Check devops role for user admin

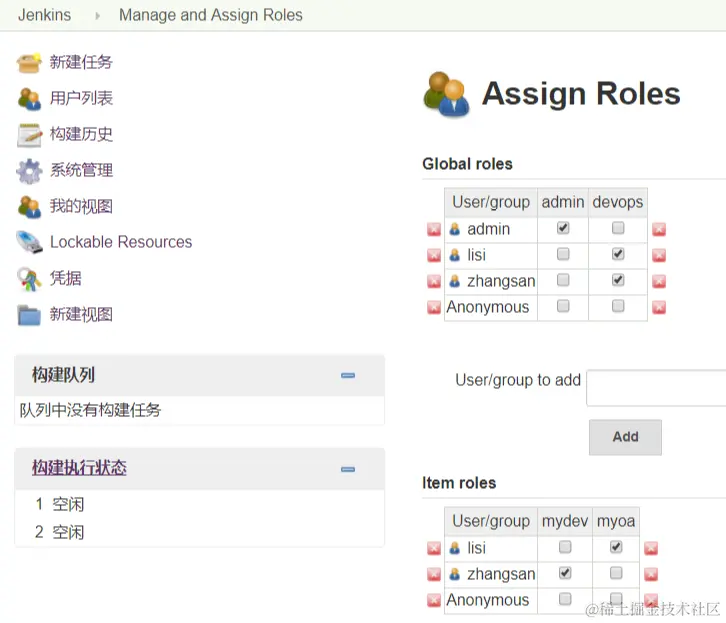[618, 228]
